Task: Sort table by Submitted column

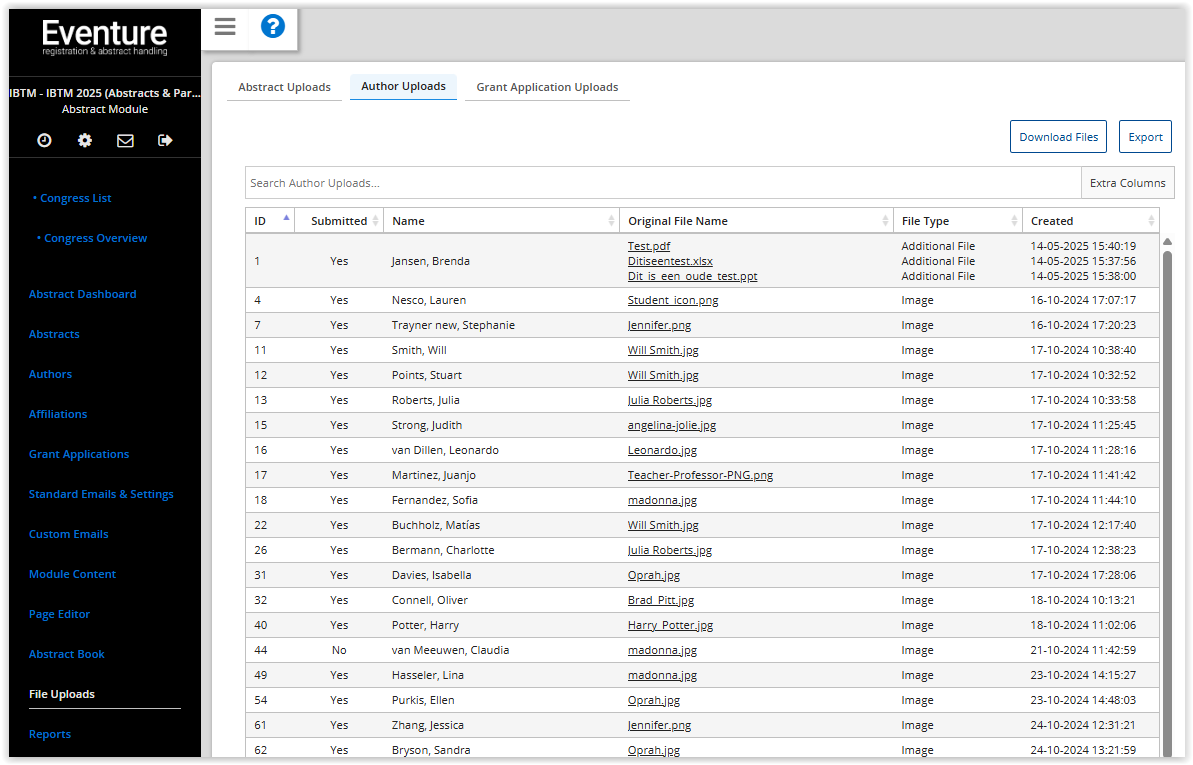Action: (339, 221)
